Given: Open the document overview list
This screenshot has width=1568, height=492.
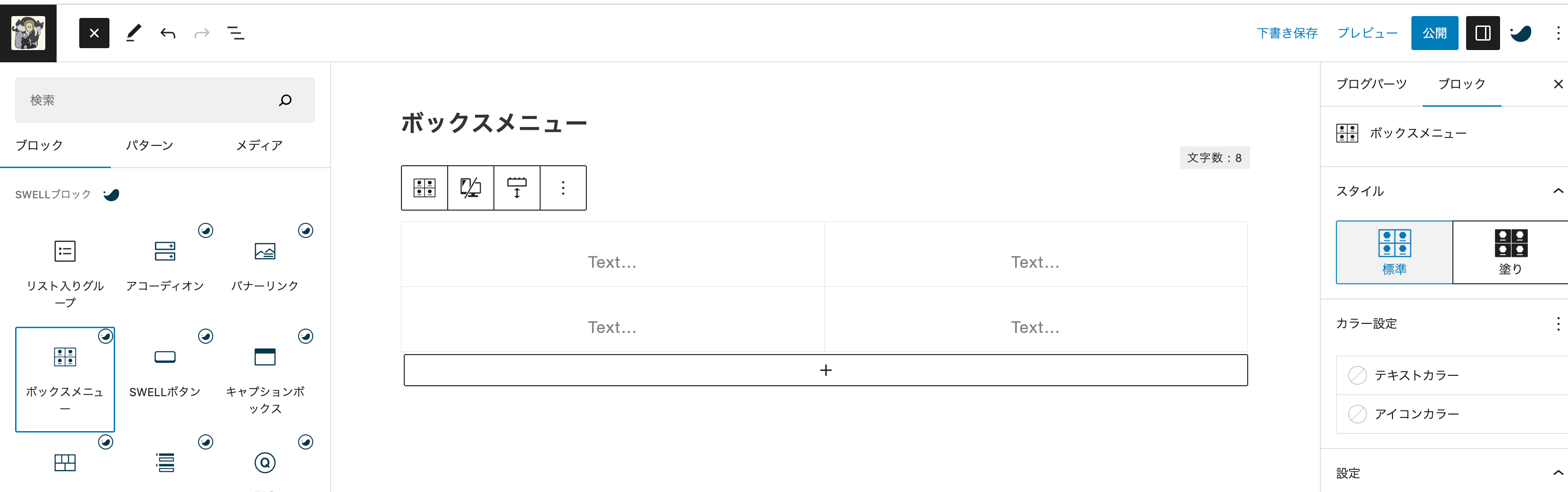Looking at the screenshot, I should [x=235, y=33].
